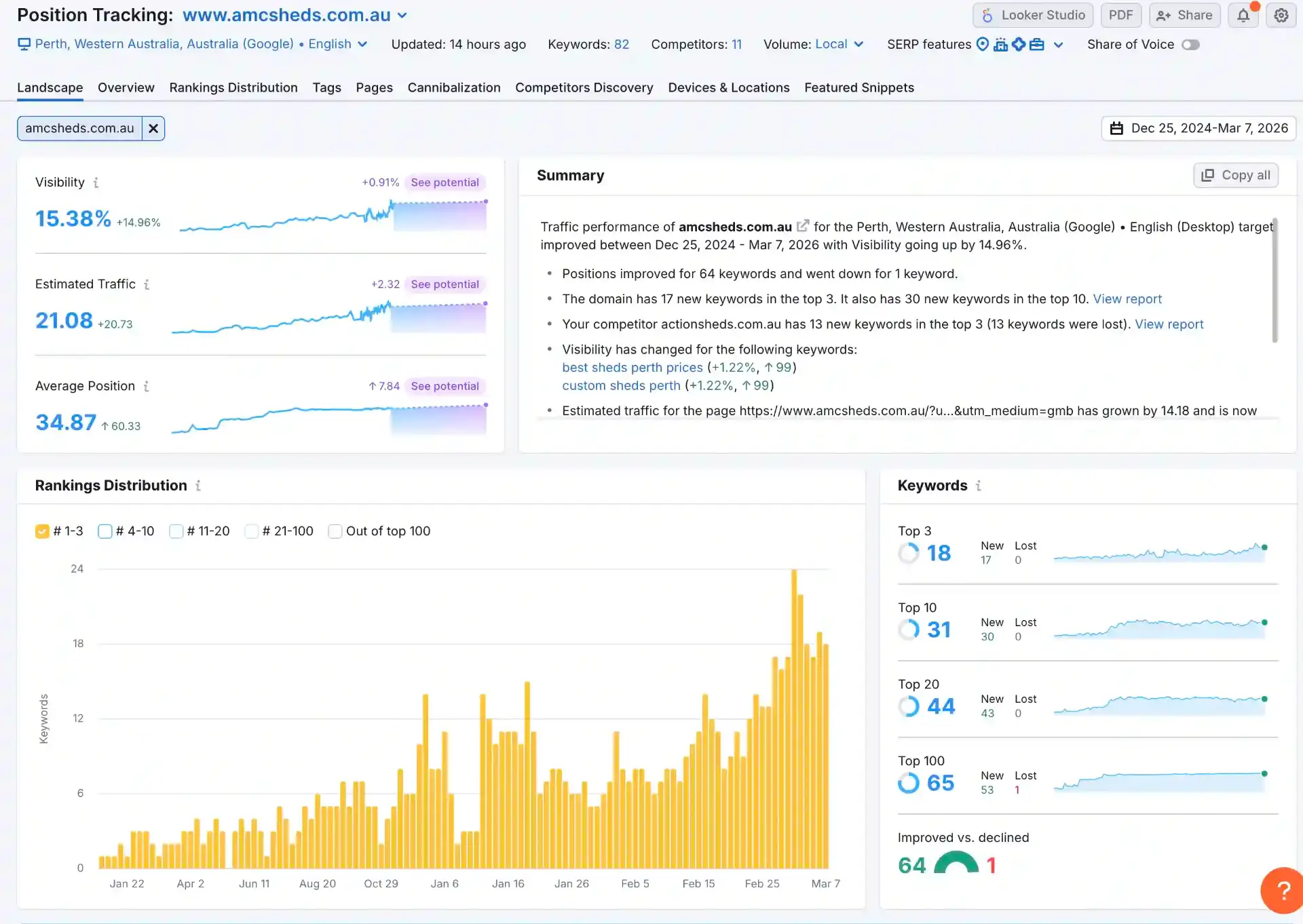
Task: Open the Dec 25, 2024-Mar 7, 2026 date picker
Action: [x=1198, y=128]
